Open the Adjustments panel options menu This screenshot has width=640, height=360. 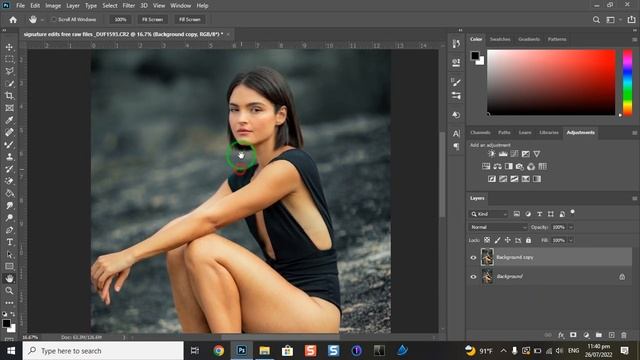coord(634,133)
